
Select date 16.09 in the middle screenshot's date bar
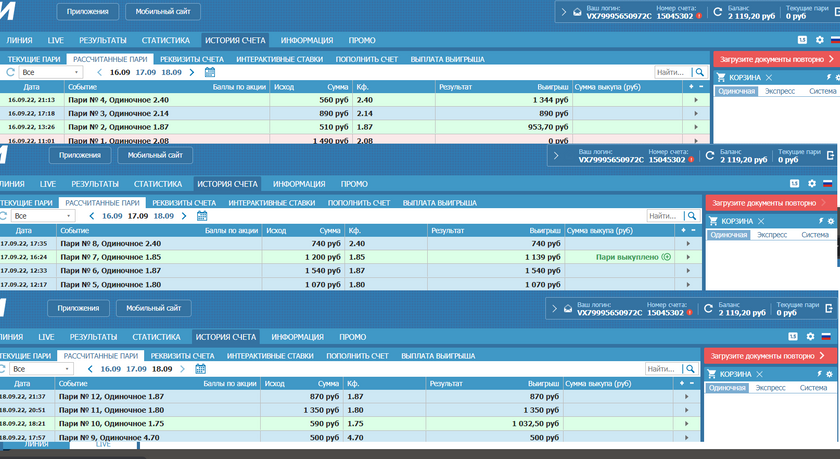tap(112, 216)
